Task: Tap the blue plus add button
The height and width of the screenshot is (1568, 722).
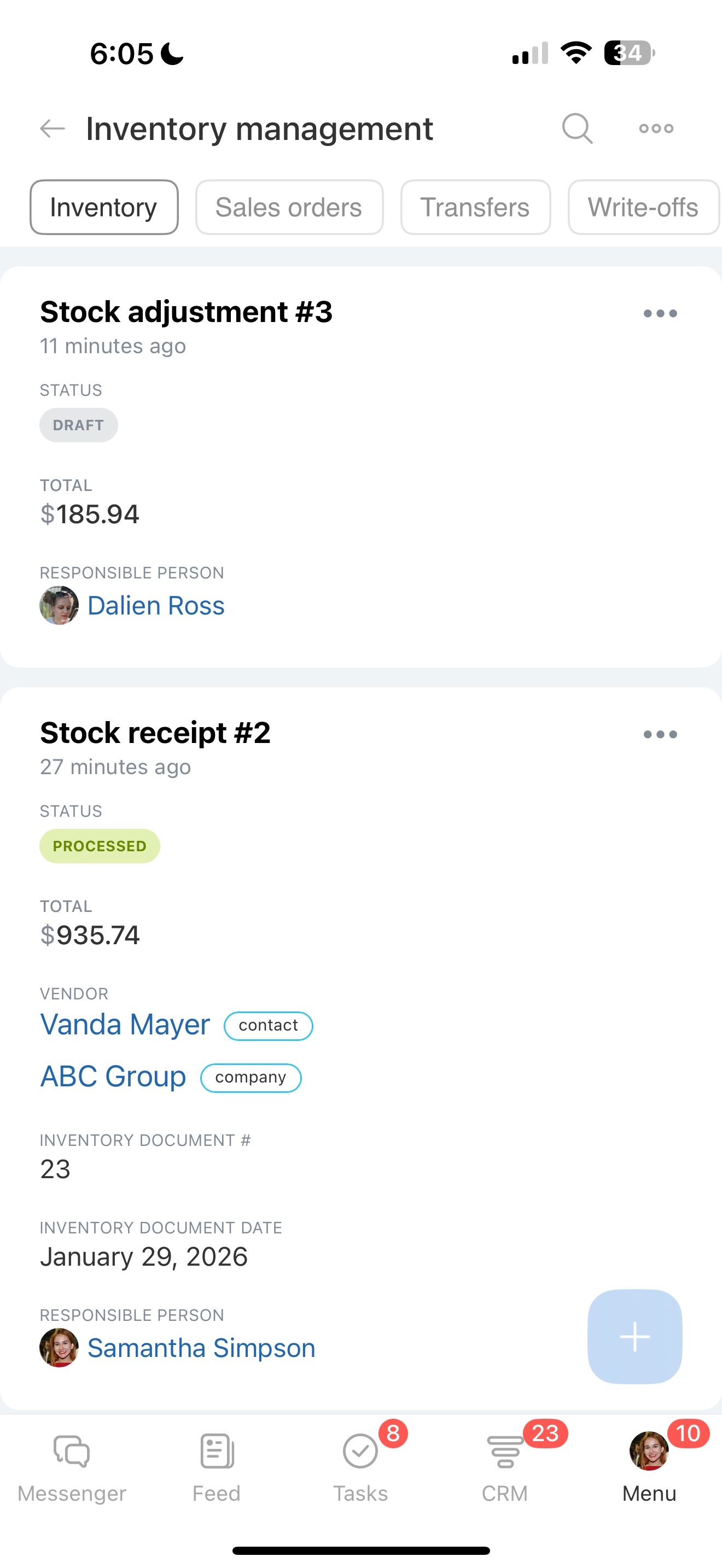Action: 635,1337
